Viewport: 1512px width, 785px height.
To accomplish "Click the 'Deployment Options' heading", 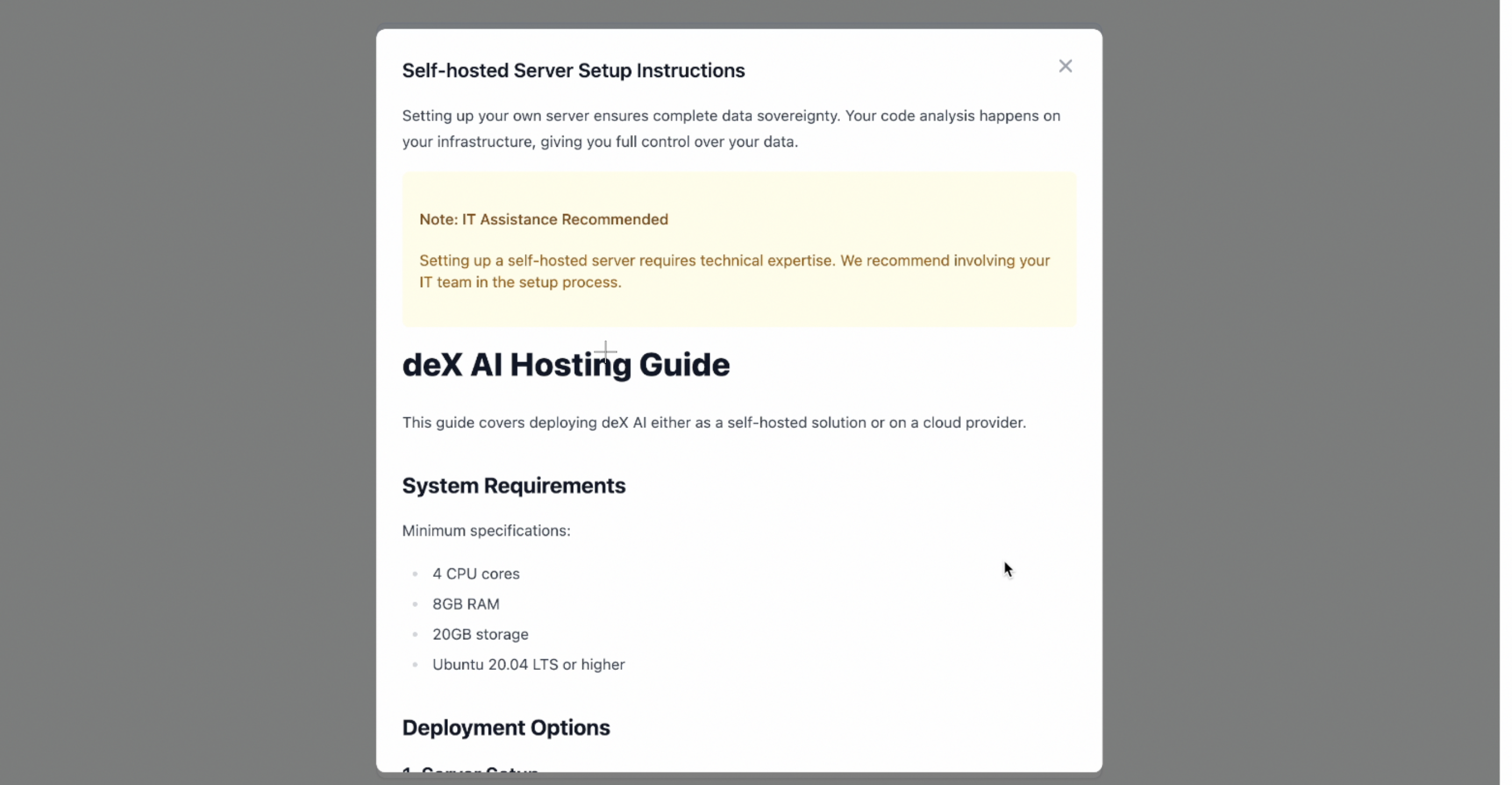I will 505,727.
